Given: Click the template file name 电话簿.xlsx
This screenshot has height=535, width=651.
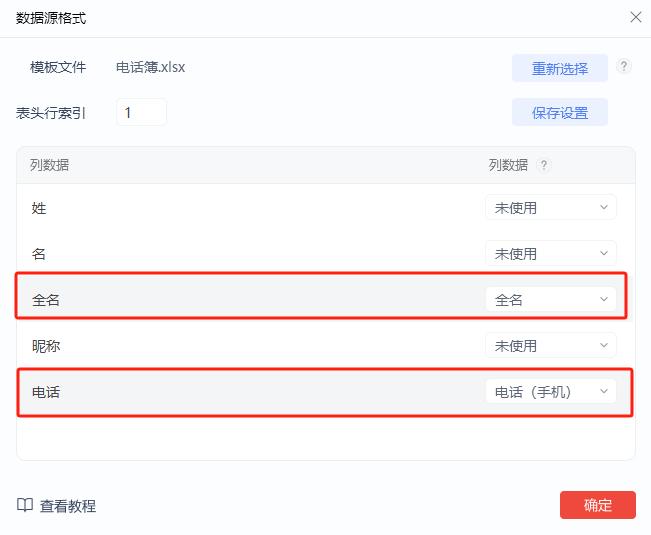Looking at the screenshot, I should coord(151,68).
